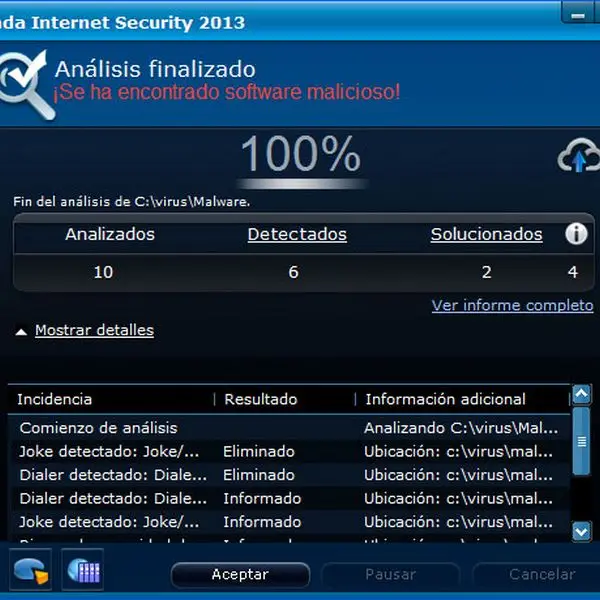The width and height of the screenshot is (600, 600).
Task: Click 'Fin del análisis de C:\virus\Malware.' text
Action: click(132, 201)
